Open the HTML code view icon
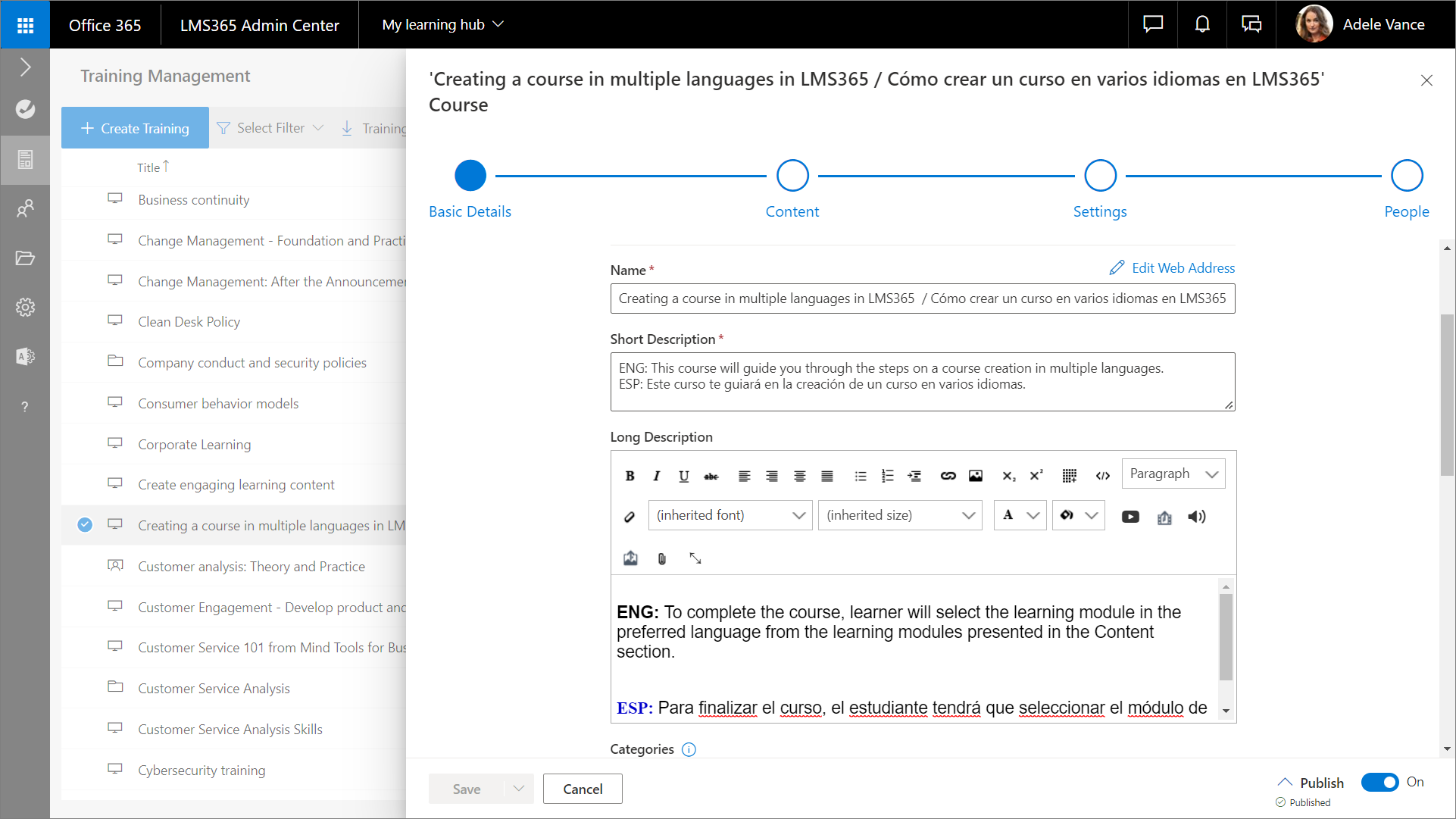 click(x=1102, y=476)
